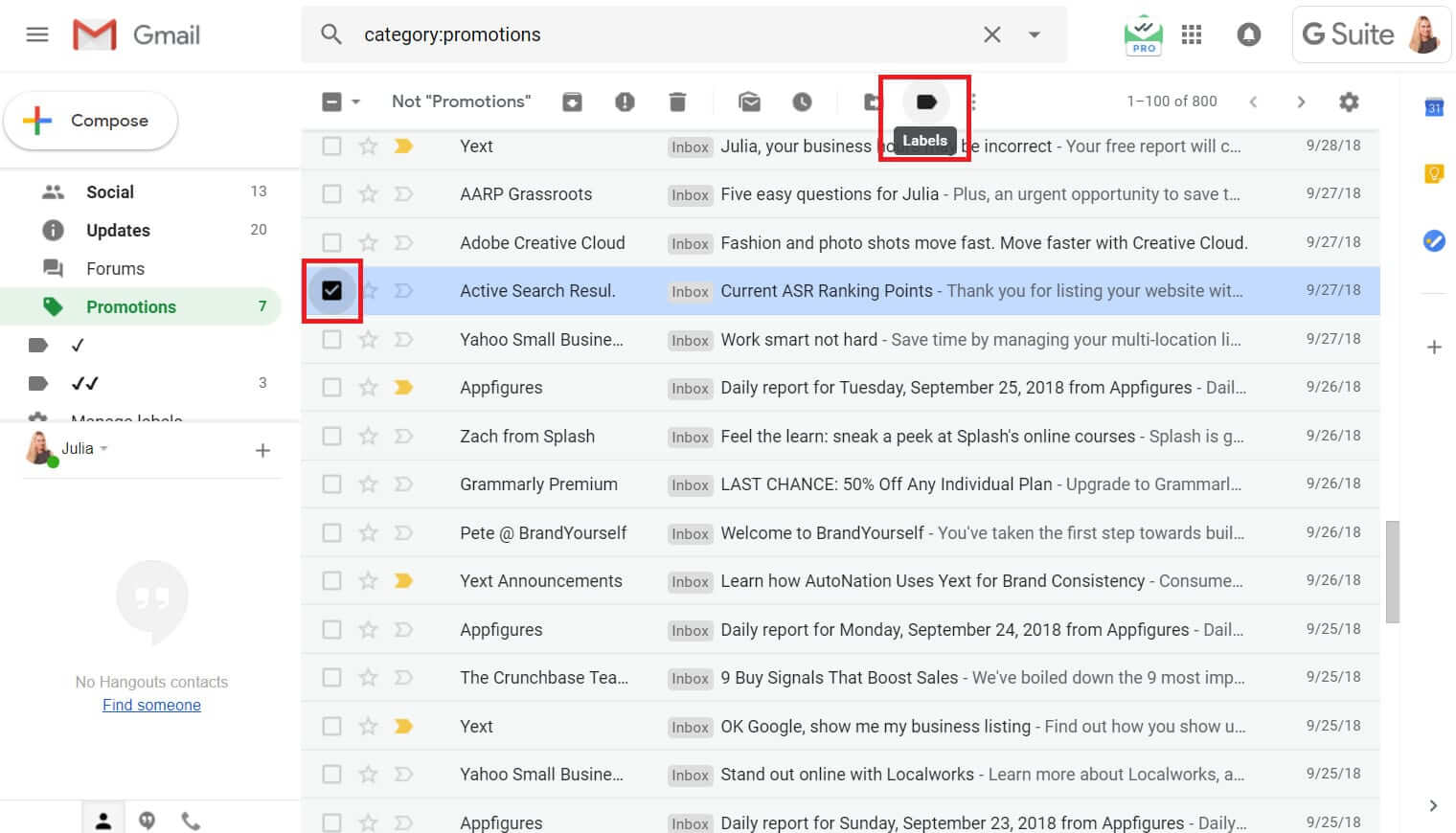Delete the selected conversation
Image resolution: width=1456 pixels, height=833 pixels.
(x=677, y=101)
